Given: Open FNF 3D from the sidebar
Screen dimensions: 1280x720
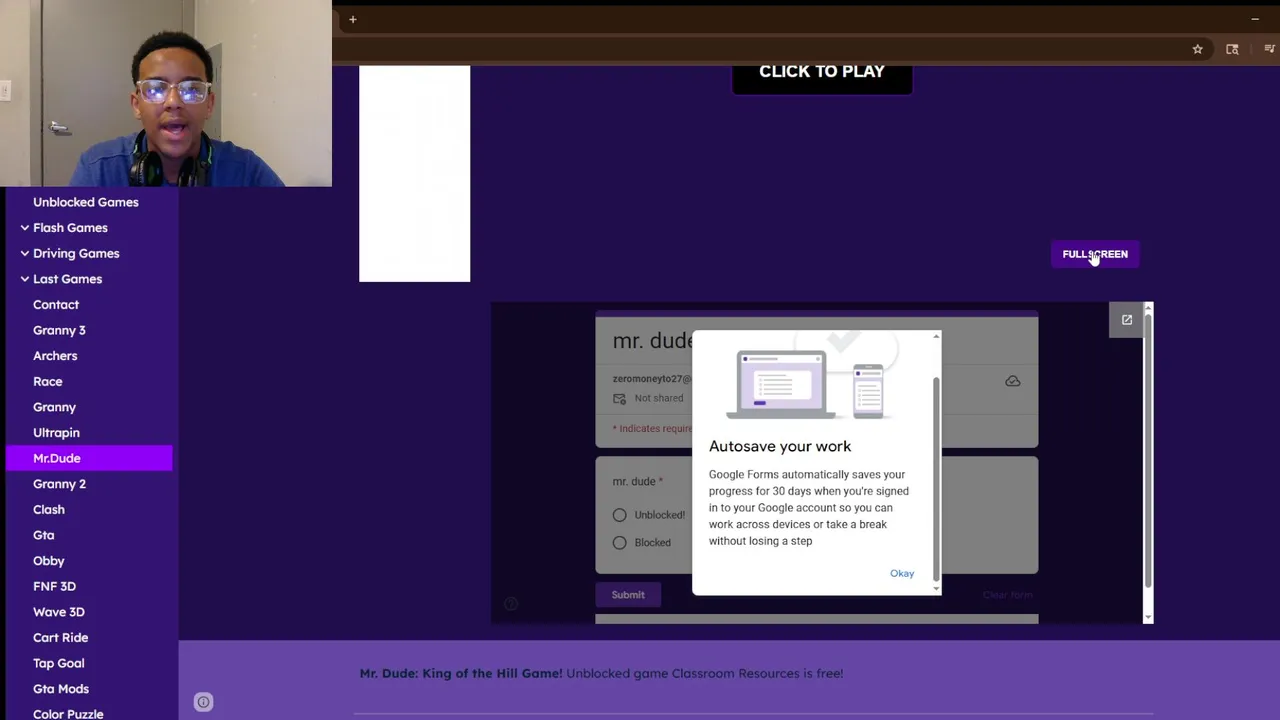Looking at the screenshot, I should point(54,586).
